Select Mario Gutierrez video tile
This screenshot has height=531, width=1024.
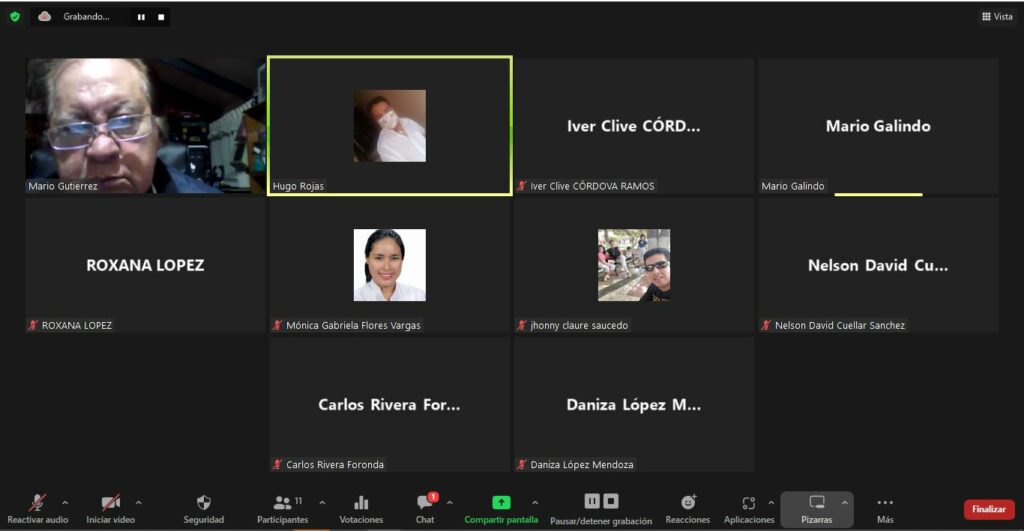click(146, 126)
